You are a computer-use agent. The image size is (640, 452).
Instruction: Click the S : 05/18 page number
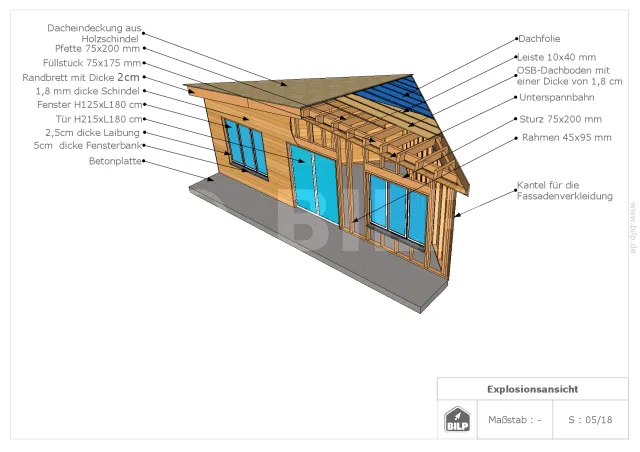click(590, 420)
